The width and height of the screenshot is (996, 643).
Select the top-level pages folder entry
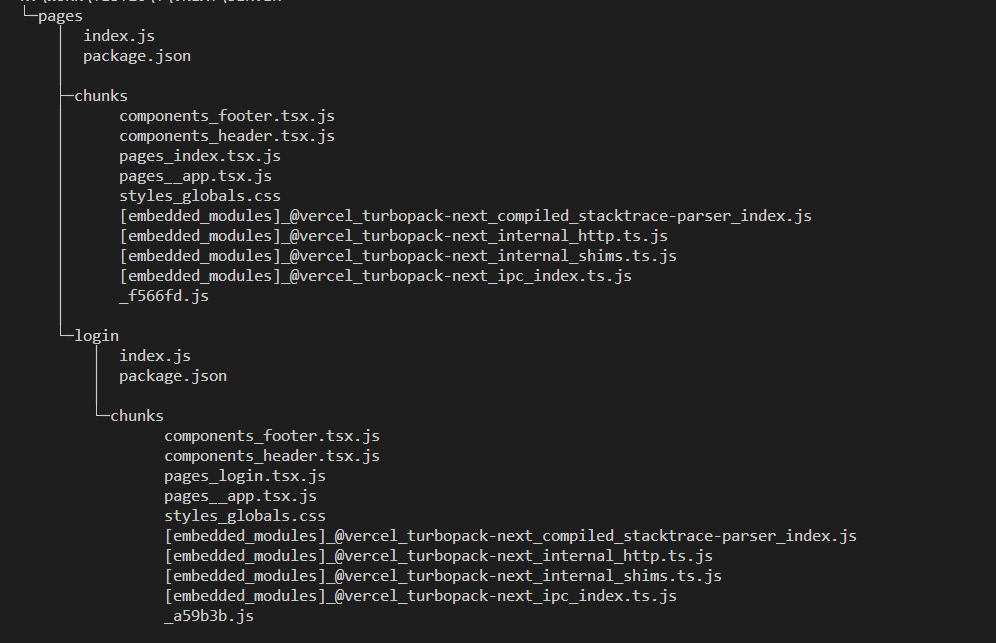(x=60, y=17)
